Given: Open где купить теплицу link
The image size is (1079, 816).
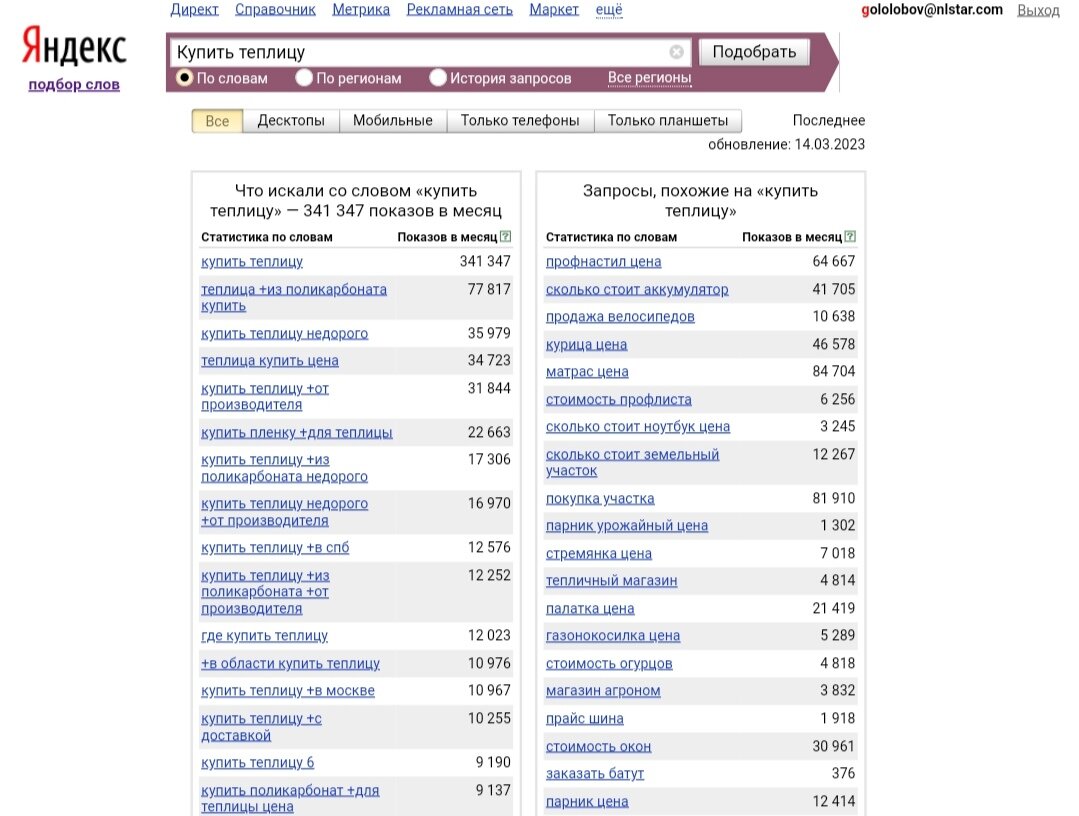Looking at the screenshot, I should [x=264, y=636].
